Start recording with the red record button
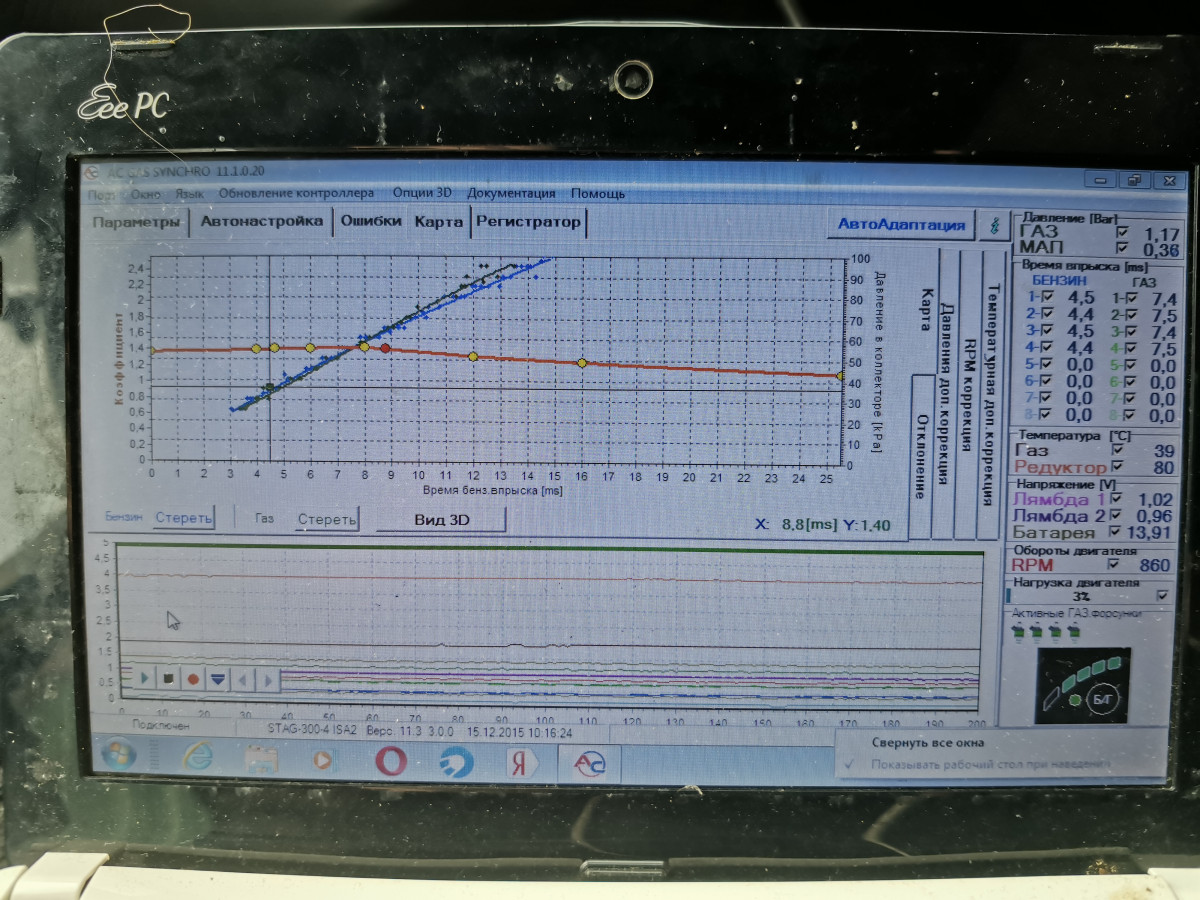Viewport: 1200px width, 900px height. pos(193,678)
